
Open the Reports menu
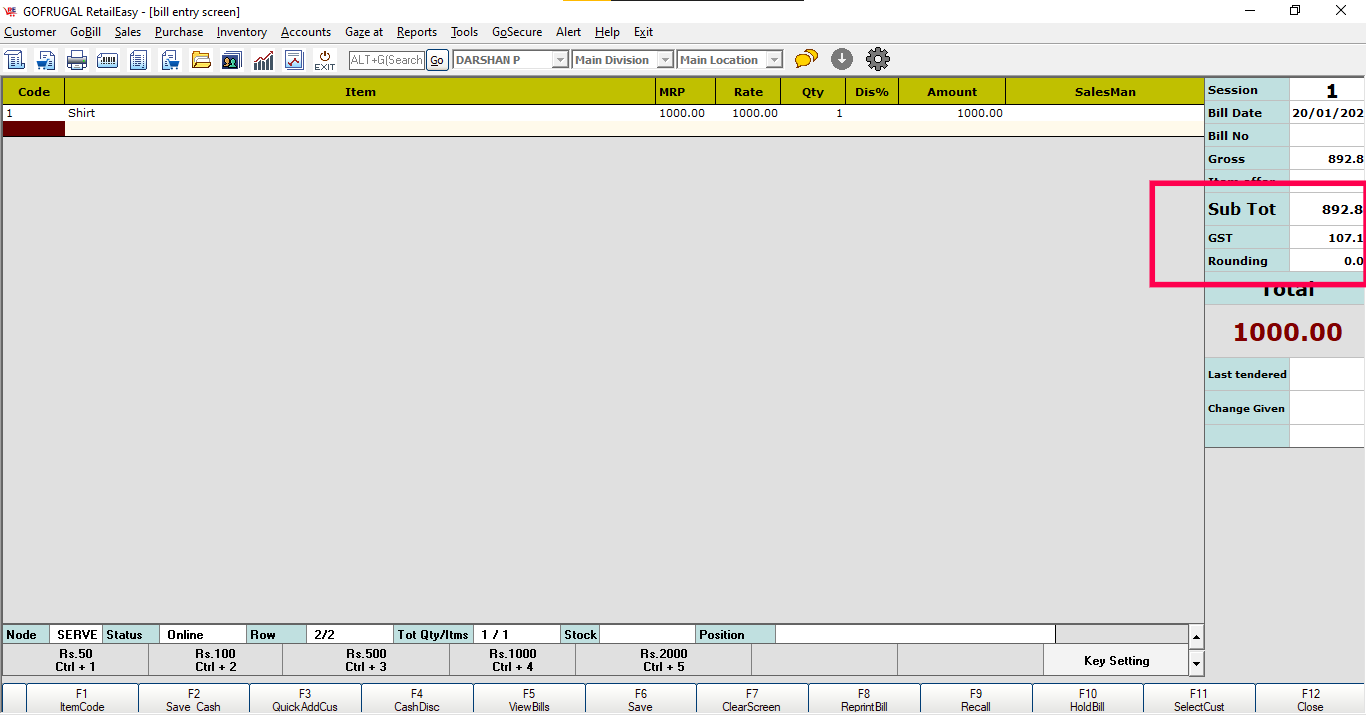[416, 32]
